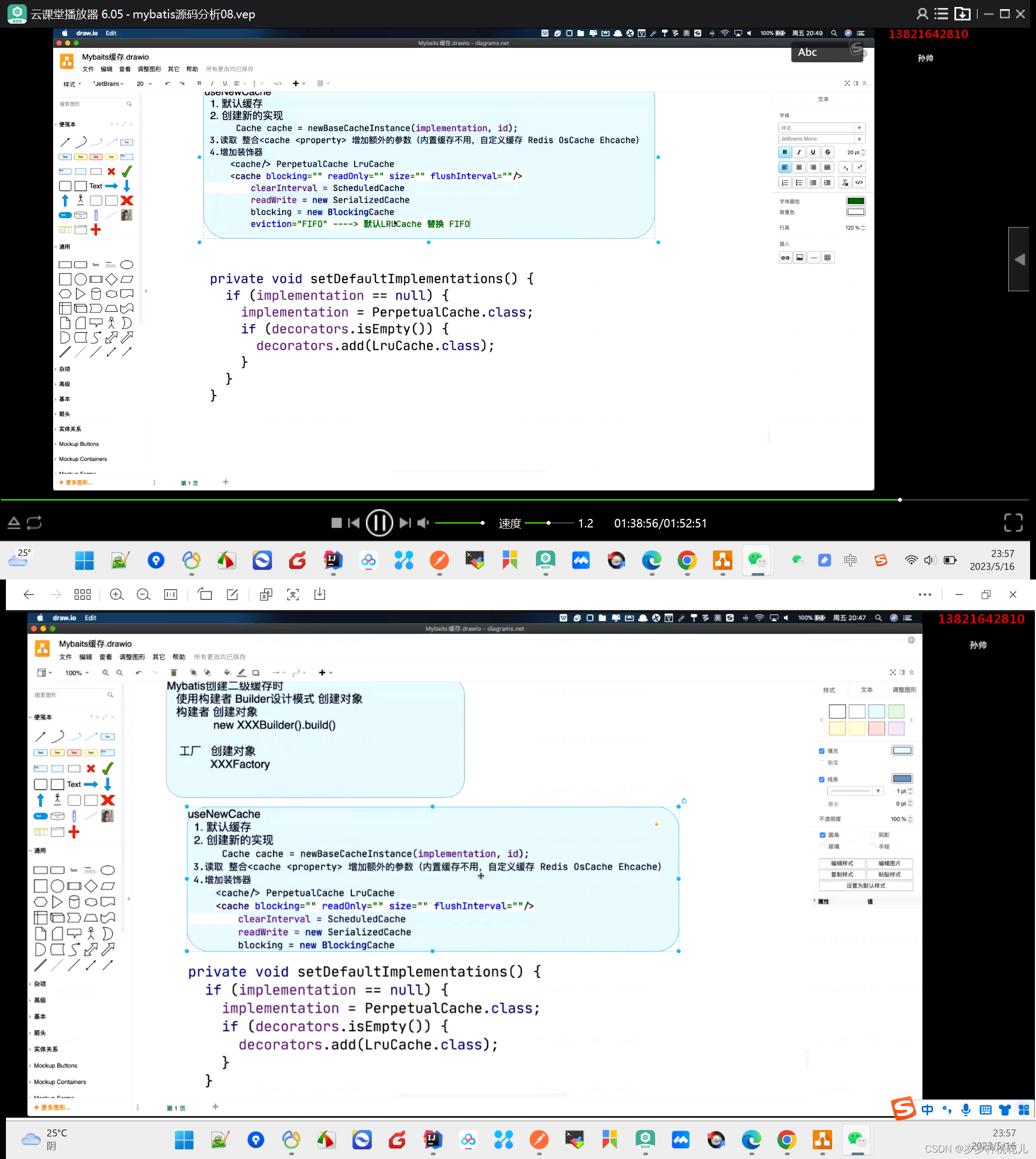Screen dimensions: 1036x1159
Task: Click the zoom in icon in image viewer
Action: click(x=117, y=595)
